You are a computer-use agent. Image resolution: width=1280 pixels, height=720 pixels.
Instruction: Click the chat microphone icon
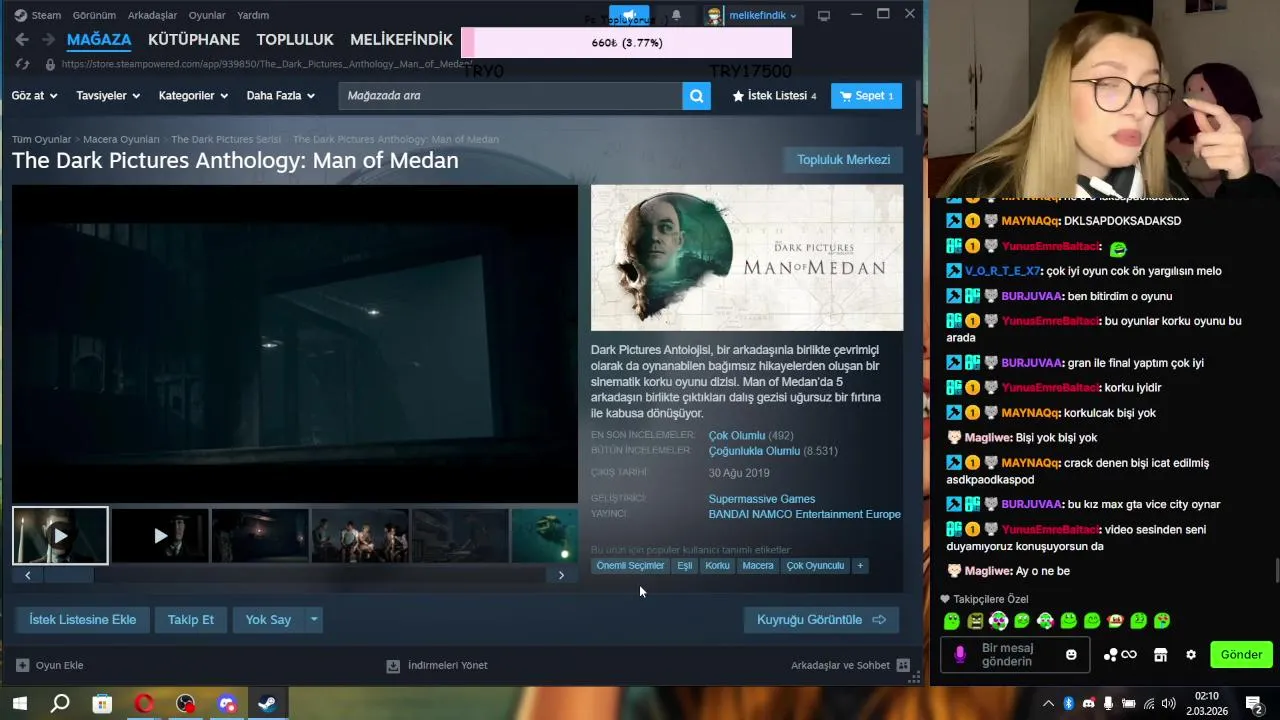coord(960,654)
